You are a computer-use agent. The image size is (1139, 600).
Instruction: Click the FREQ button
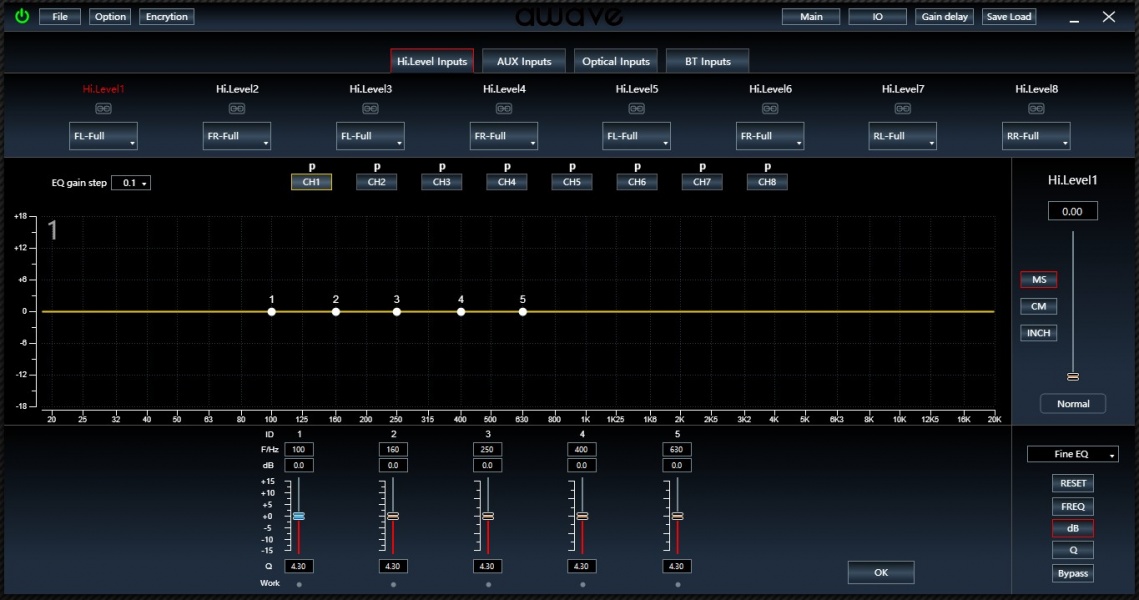(1073, 506)
